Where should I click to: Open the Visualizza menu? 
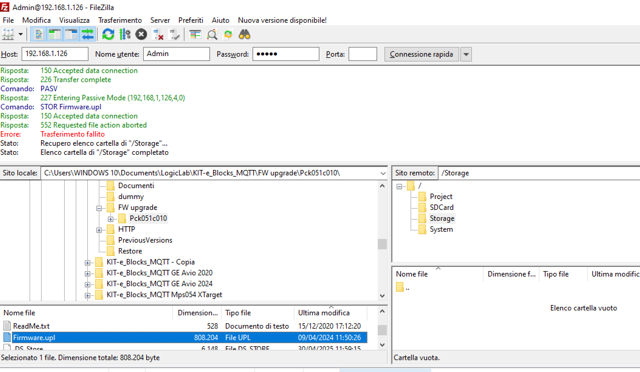pyautogui.click(x=74, y=20)
